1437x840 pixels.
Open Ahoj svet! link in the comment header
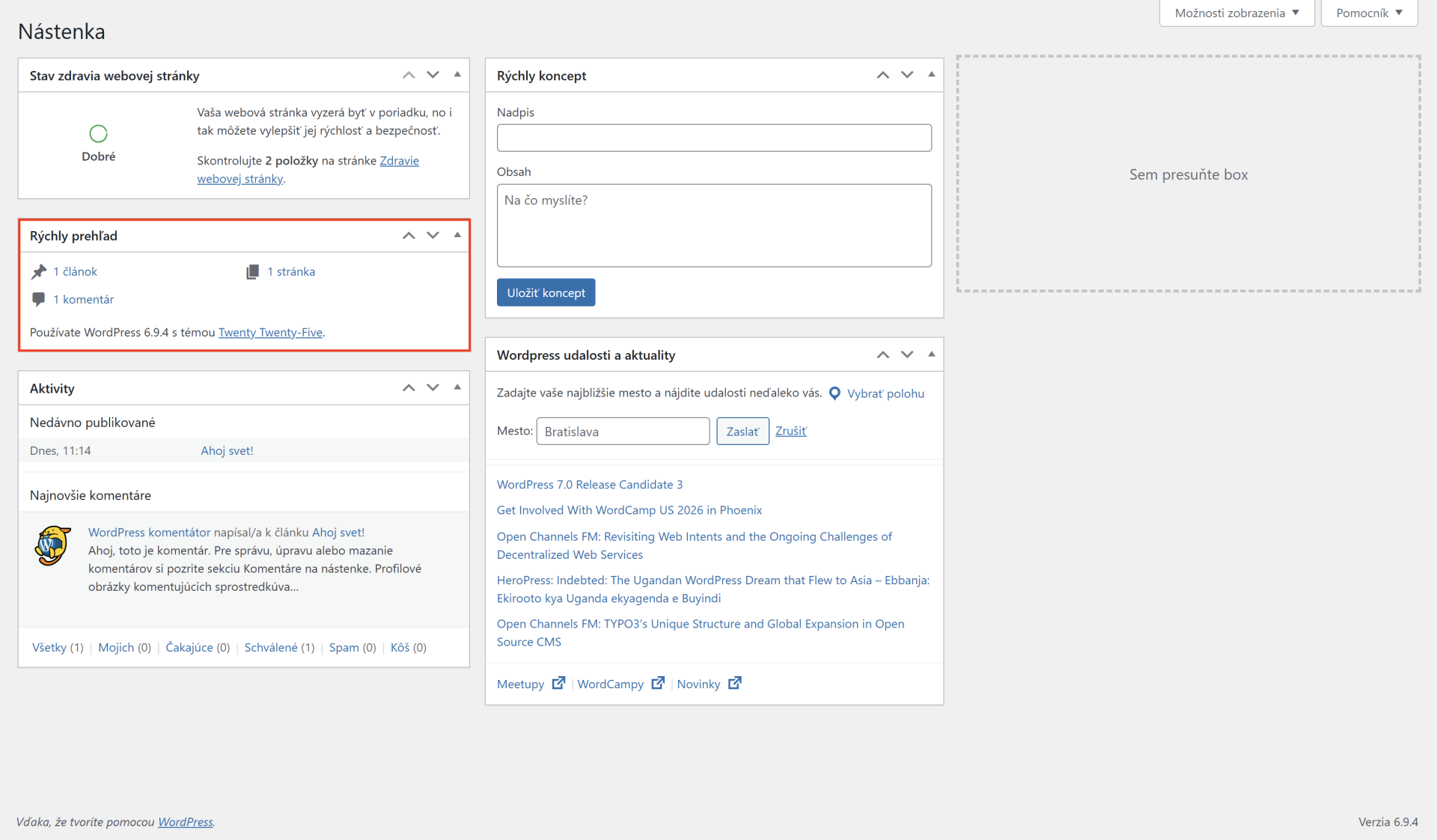pyautogui.click(x=338, y=532)
